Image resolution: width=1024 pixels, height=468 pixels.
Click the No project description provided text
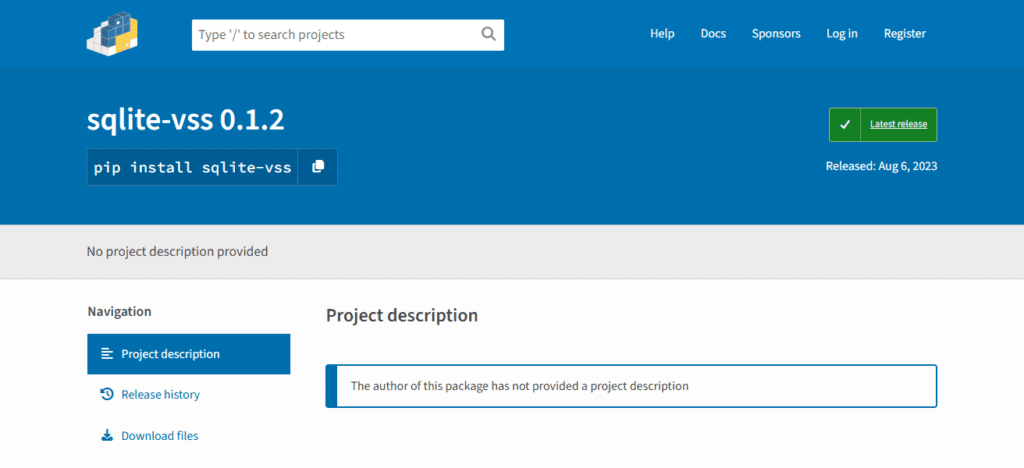click(x=177, y=251)
